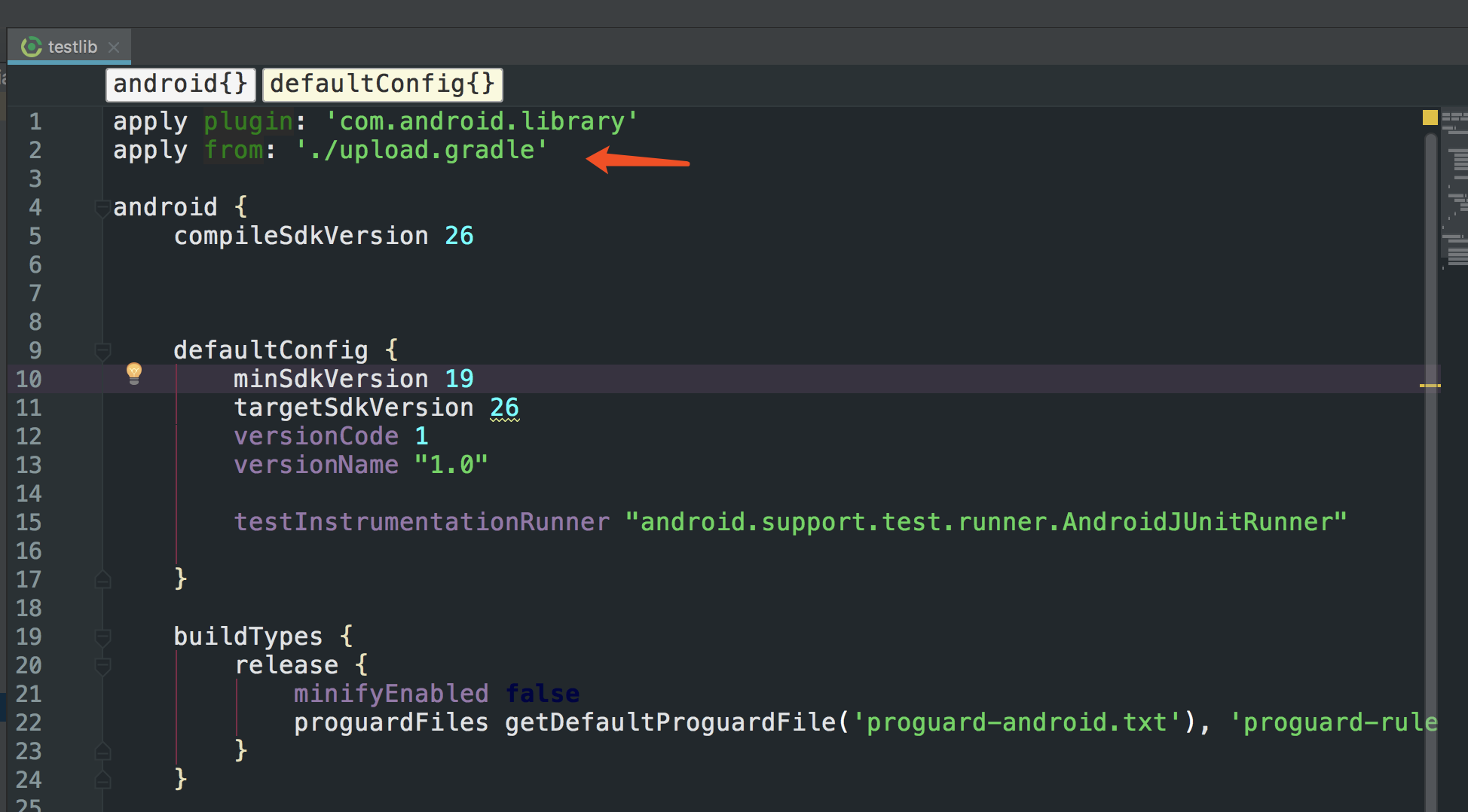The image size is (1468, 812).
Task: Collapse the buildTypes block fold marker
Action: pos(102,637)
